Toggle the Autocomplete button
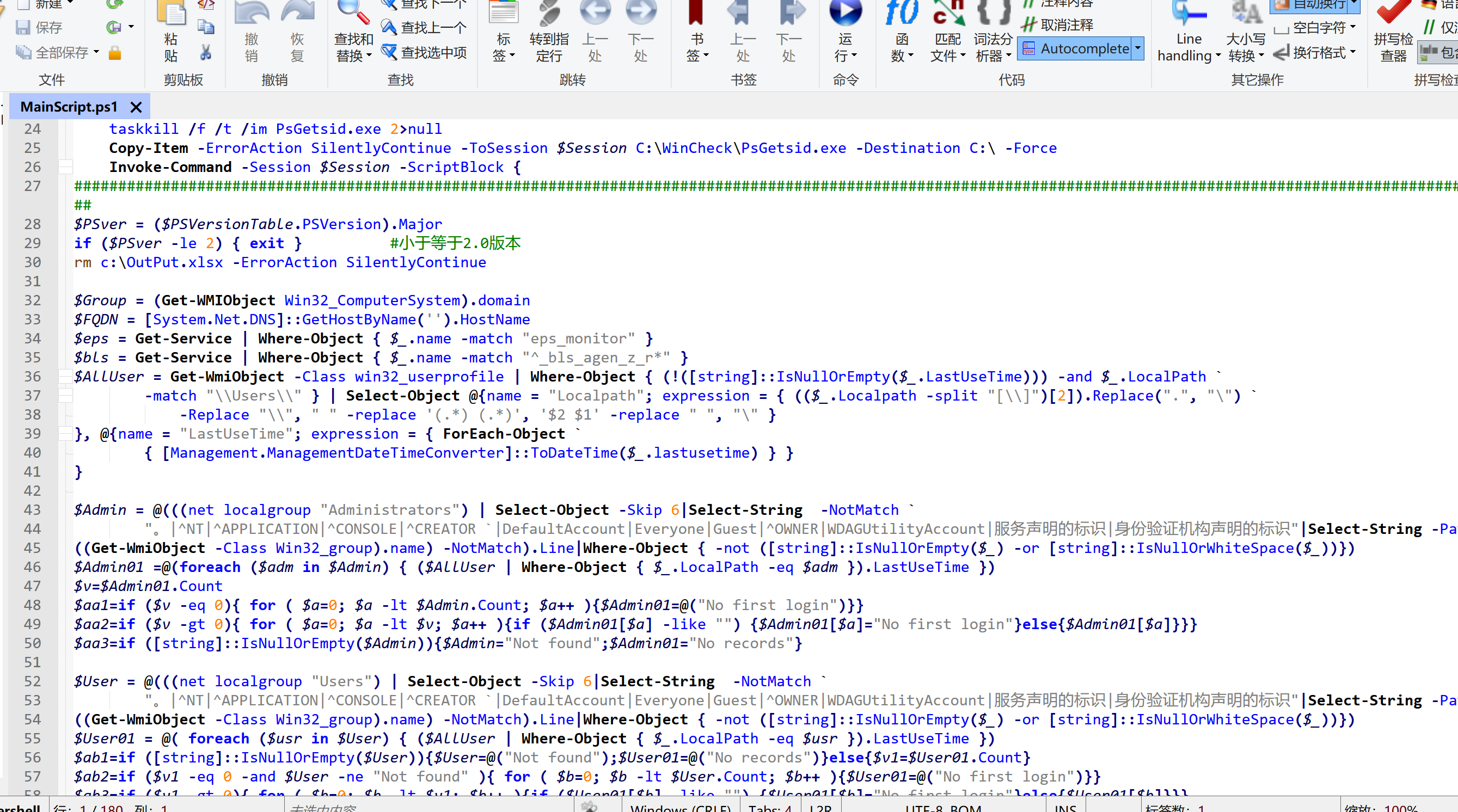Viewport: 1458px width, 812px height. coord(1076,48)
